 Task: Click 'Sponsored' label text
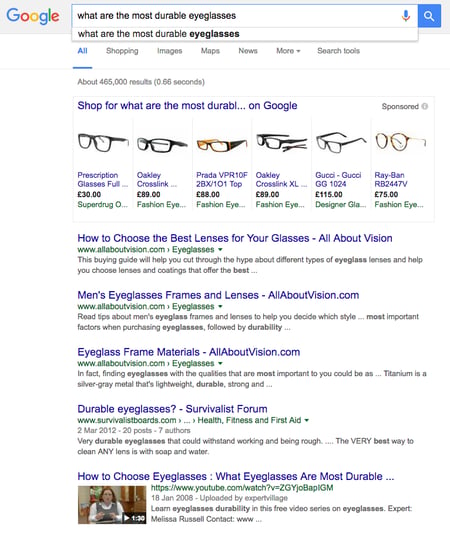(x=400, y=107)
